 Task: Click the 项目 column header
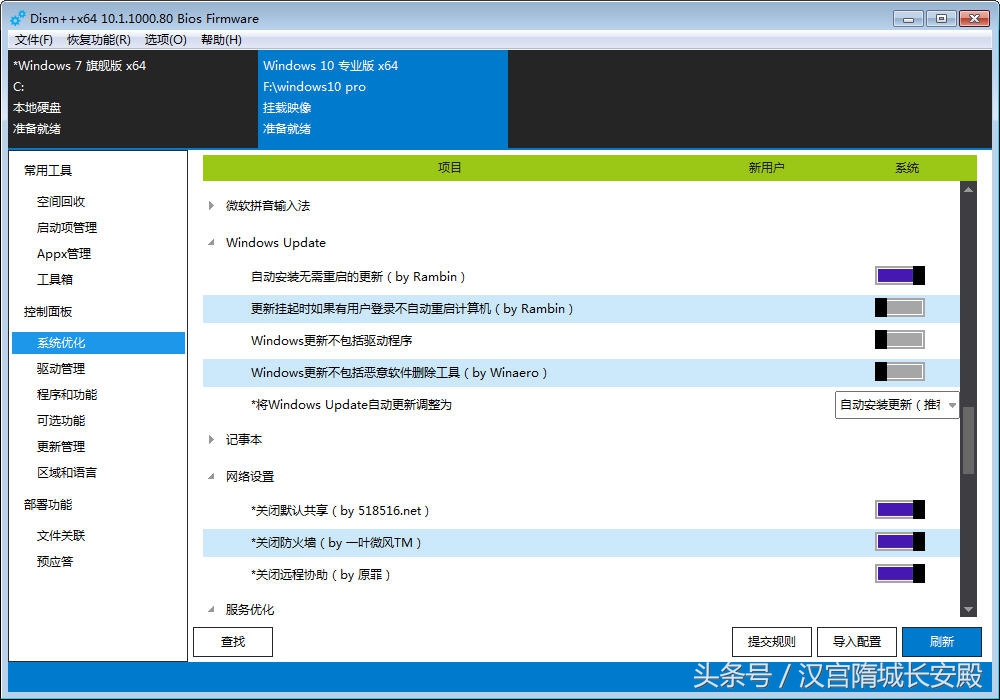tap(450, 168)
